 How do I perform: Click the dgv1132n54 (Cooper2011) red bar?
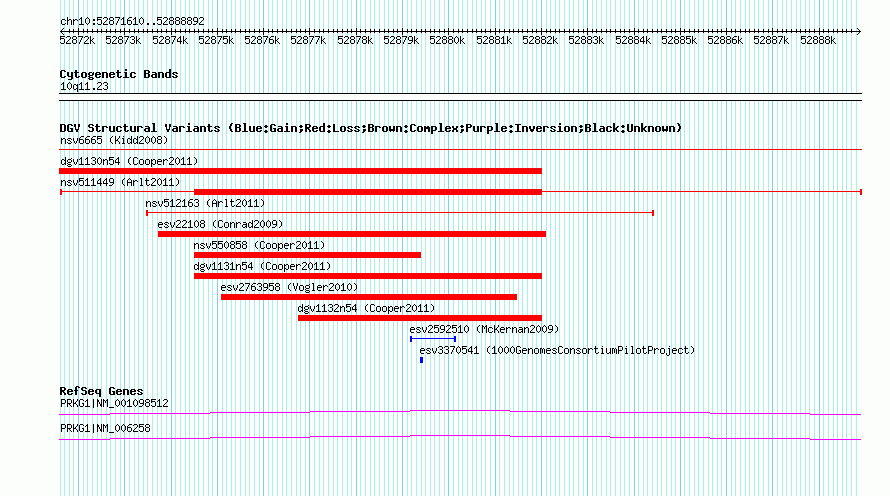click(x=419, y=318)
